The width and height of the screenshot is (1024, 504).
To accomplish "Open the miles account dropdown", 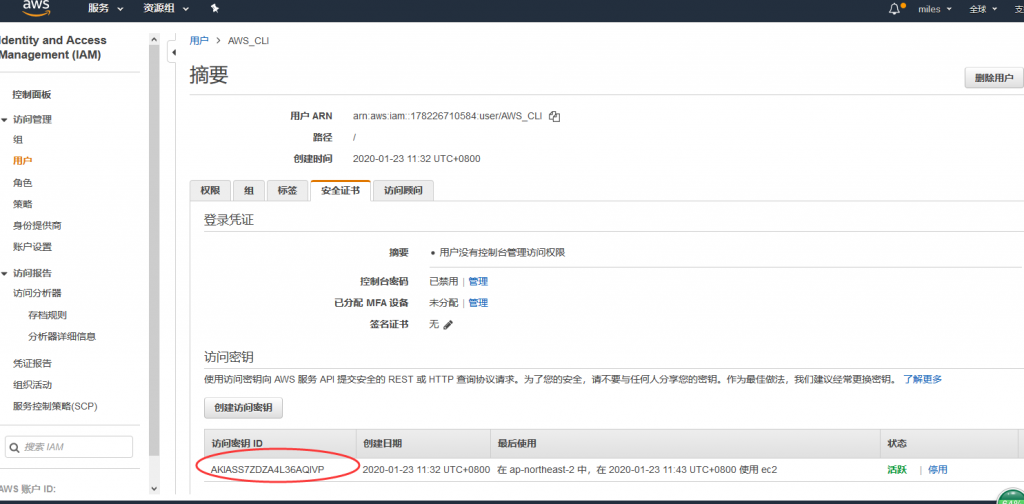I will coord(935,9).
